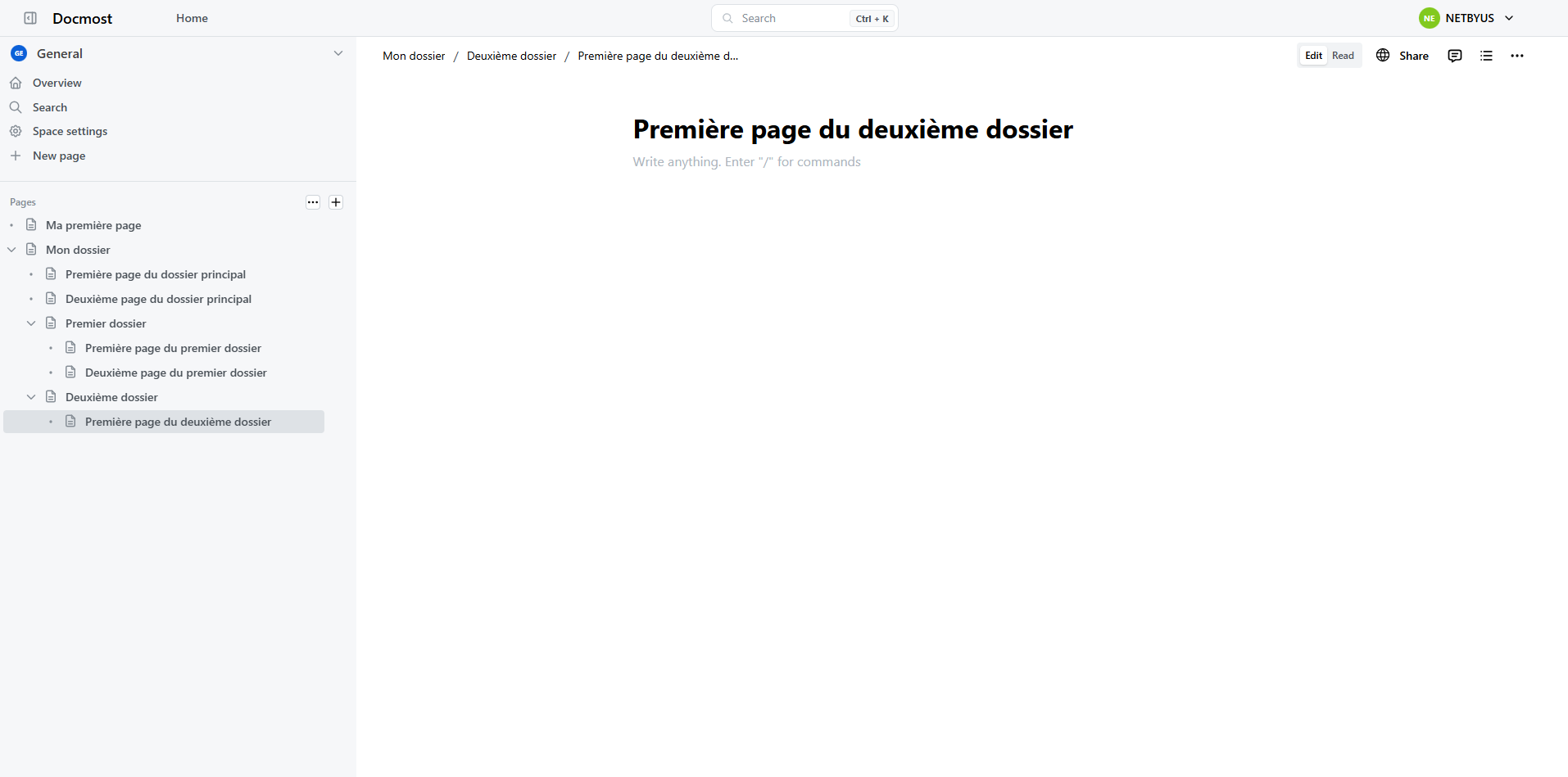Collapse the Mon dossier tree item

(11, 250)
